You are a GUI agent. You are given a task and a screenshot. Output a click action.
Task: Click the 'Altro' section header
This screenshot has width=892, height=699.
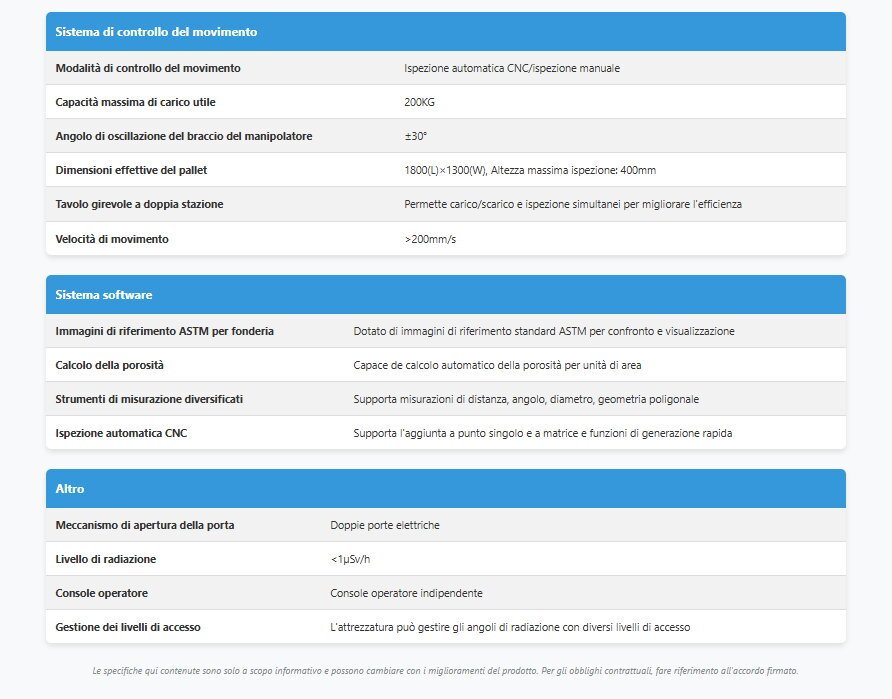[x=70, y=489]
